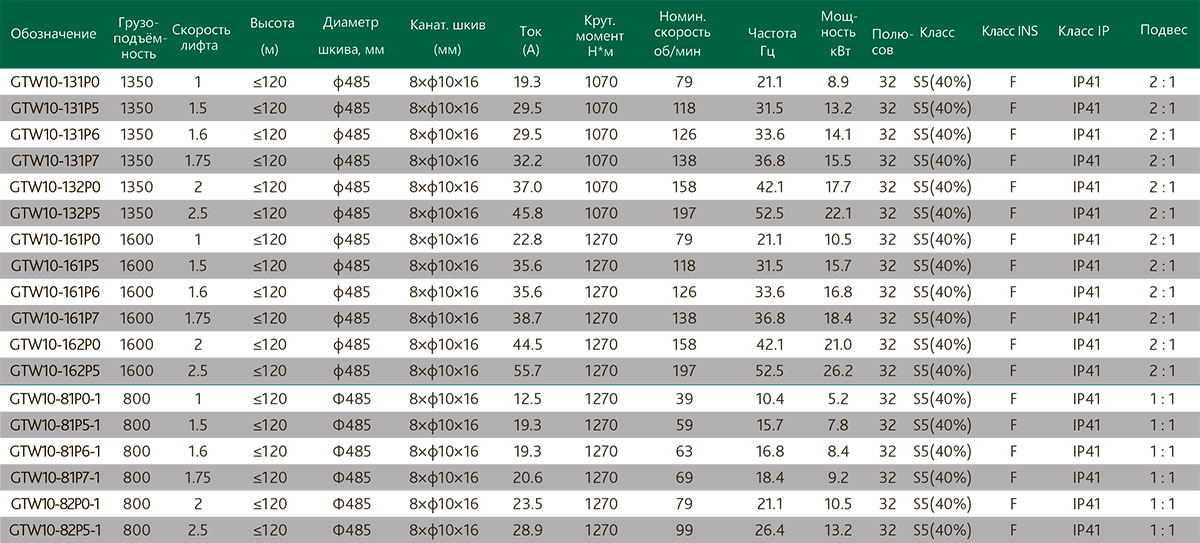The image size is (1200, 543).
Task: Click the Канат. шкив column header
Action: coord(447,36)
